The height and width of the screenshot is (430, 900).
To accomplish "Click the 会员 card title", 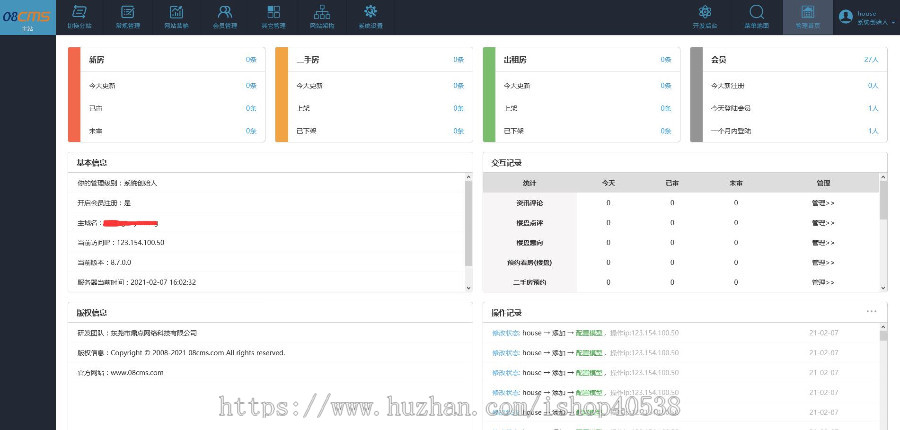I will point(719,60).
